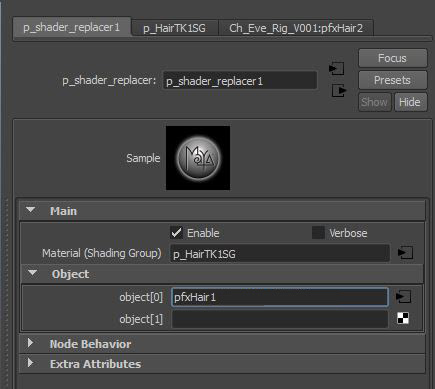Switch to the p_HairTK1SG tab
The width and height of the screenshot is (435, 389).
click(175, 28)
